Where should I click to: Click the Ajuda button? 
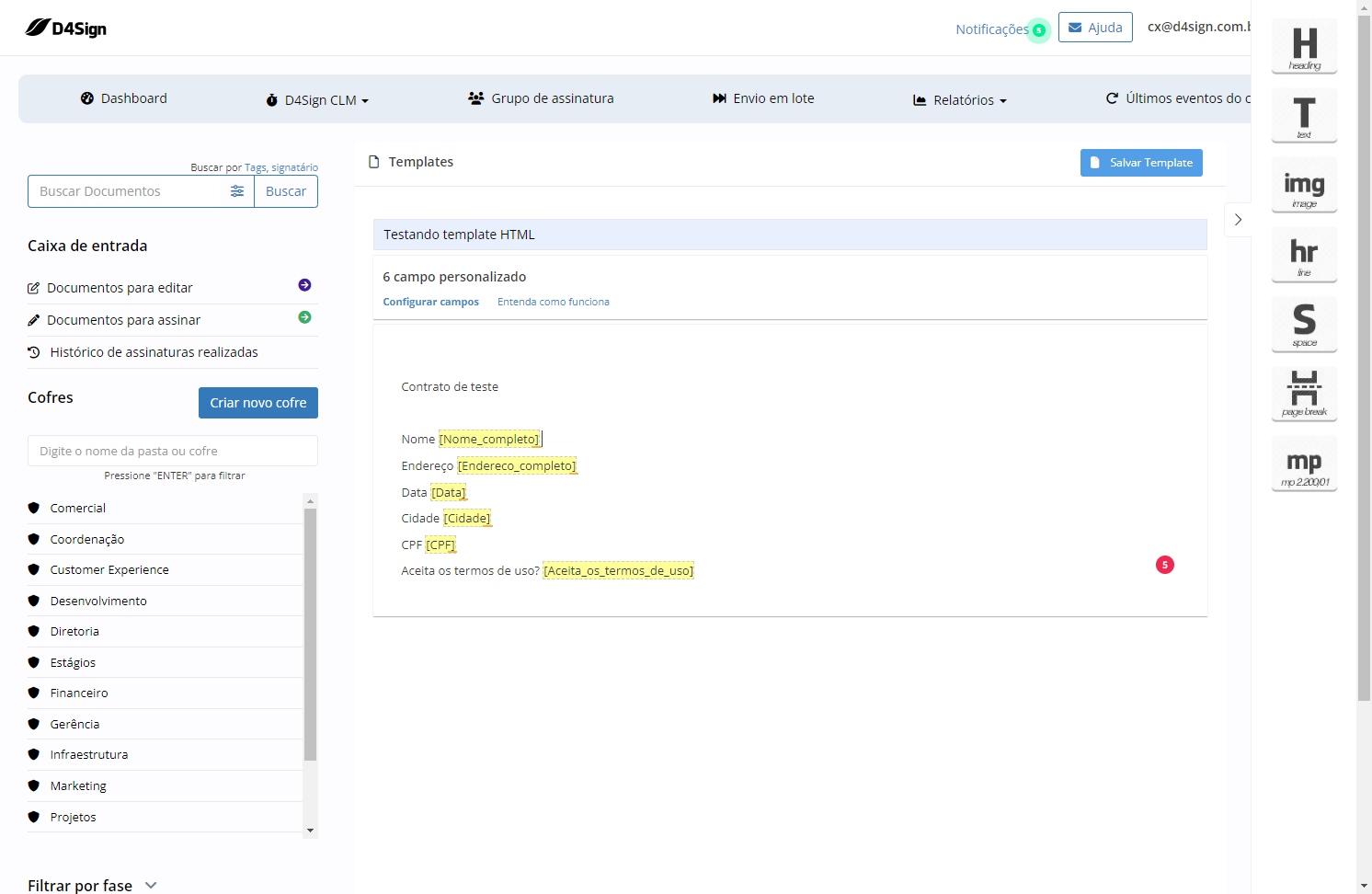[1095, 28]
